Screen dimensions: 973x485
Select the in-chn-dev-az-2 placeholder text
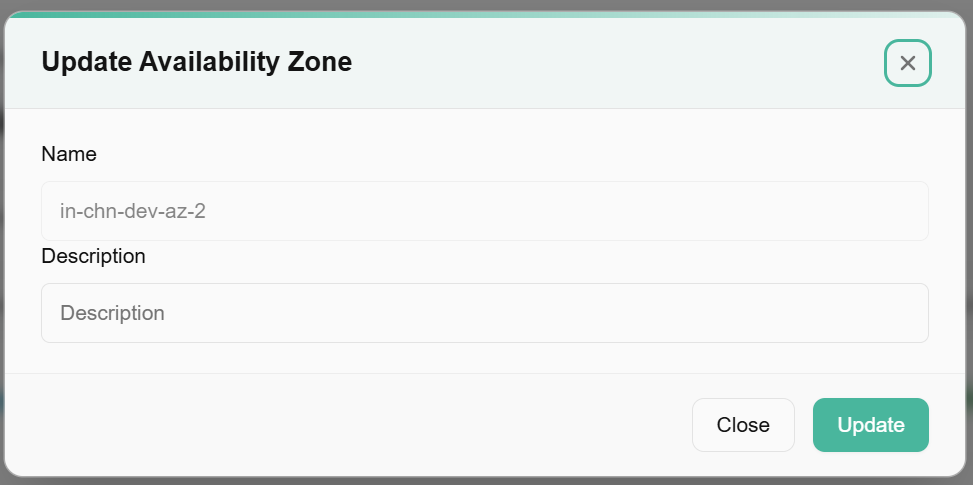[x=133, y=211]
